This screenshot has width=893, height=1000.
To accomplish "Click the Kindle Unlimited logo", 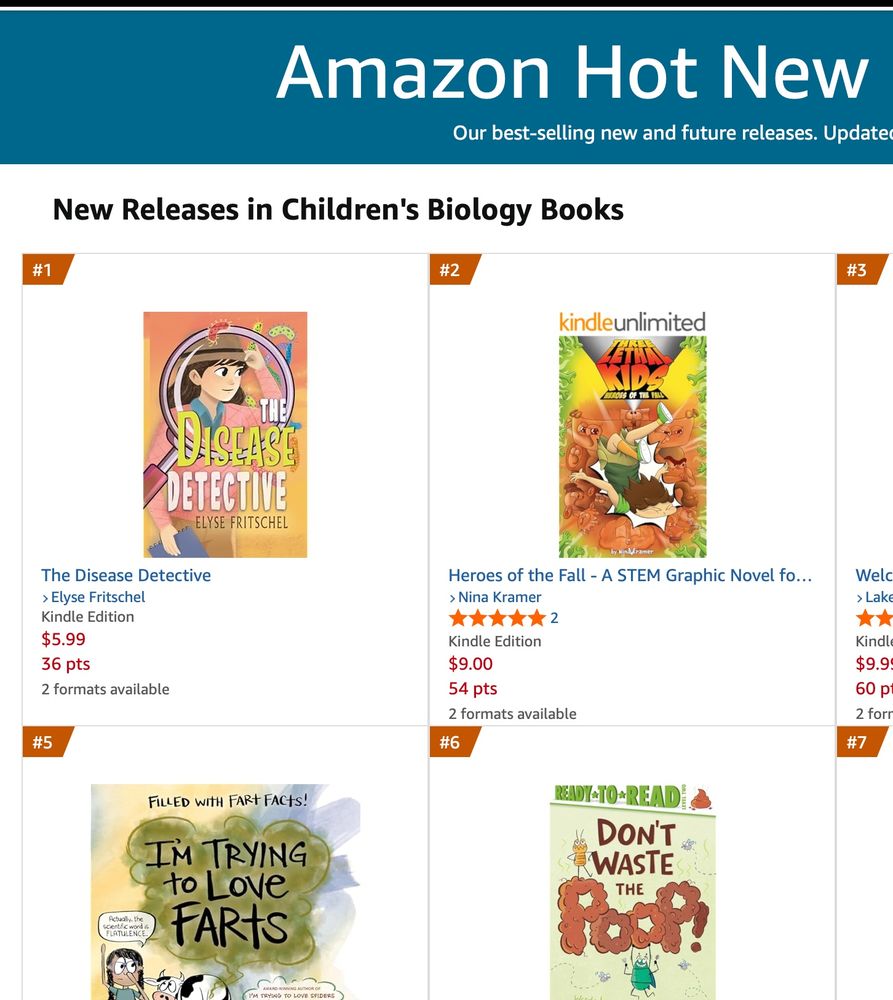I will coord(631,322).
